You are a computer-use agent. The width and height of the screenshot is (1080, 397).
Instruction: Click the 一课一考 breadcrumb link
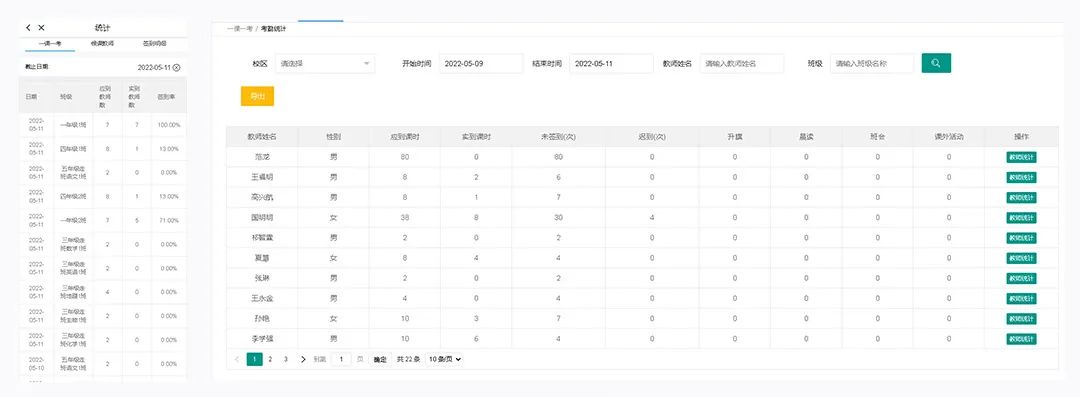[239, 29]
